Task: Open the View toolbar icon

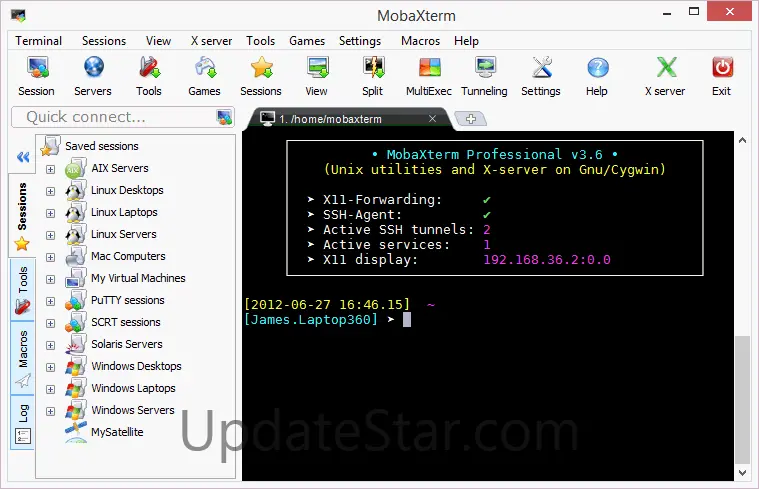Action: point(317,68)
